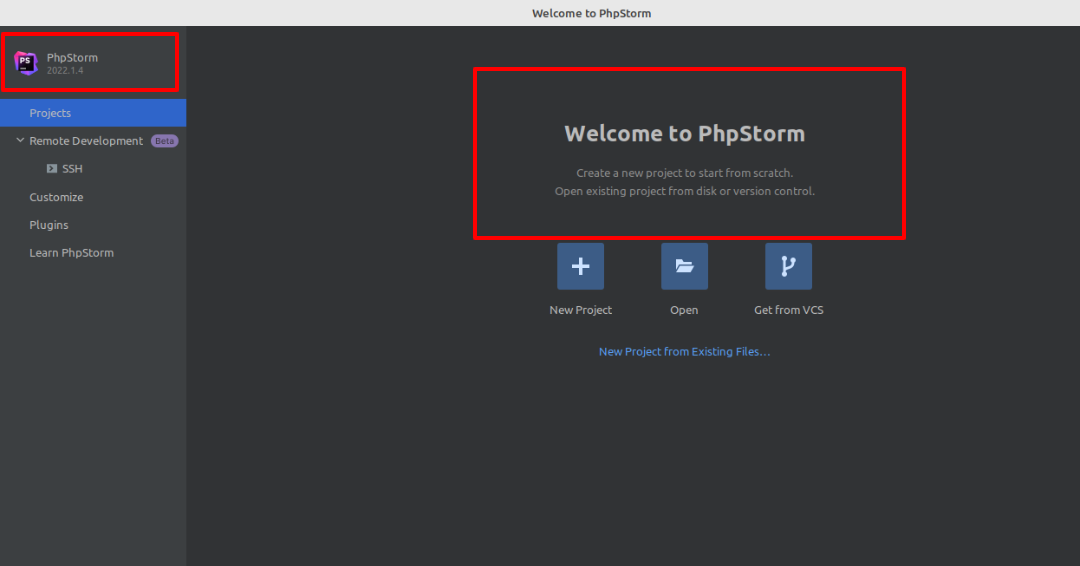Click the Beta badge
Viewport: 1080px width, 566px height.
[165, 141]
